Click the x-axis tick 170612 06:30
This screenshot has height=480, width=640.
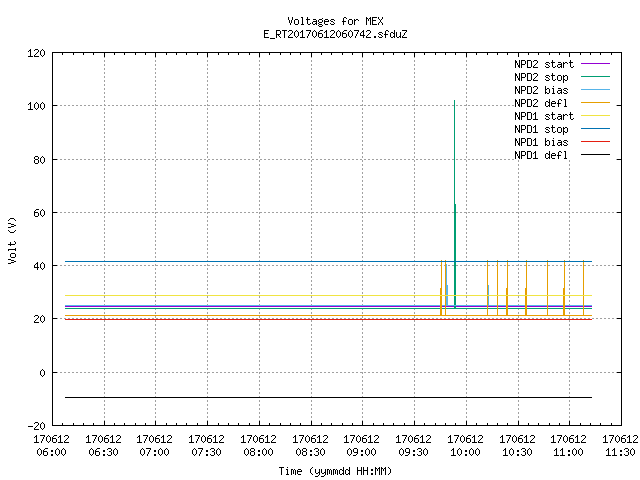coord(103,446)
